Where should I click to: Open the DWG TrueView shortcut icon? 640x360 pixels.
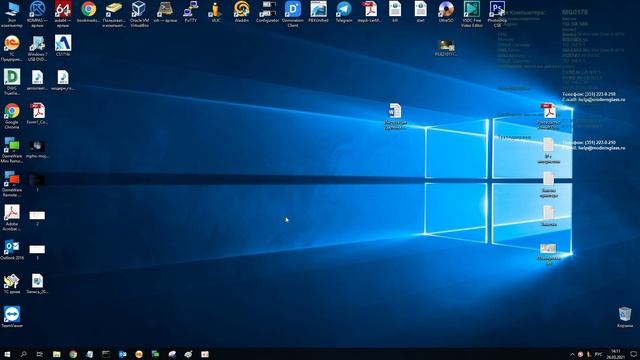point(12,82)
